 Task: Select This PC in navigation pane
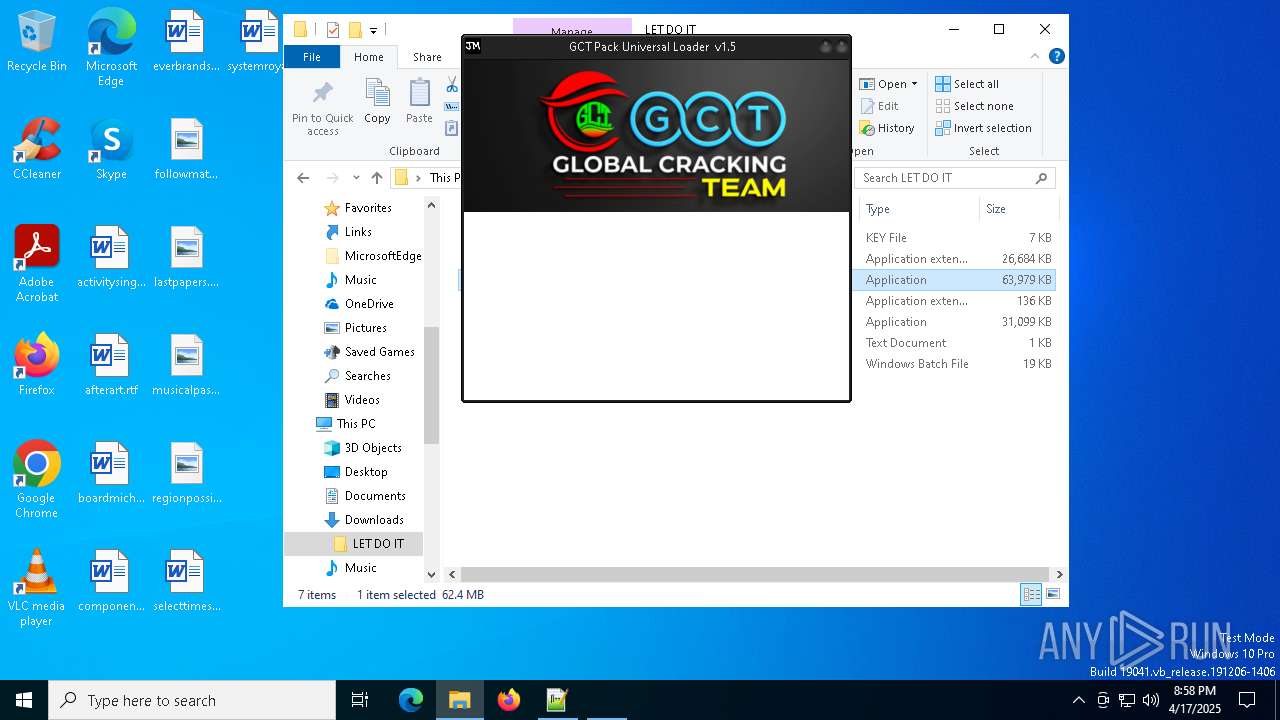coord(355,424)
